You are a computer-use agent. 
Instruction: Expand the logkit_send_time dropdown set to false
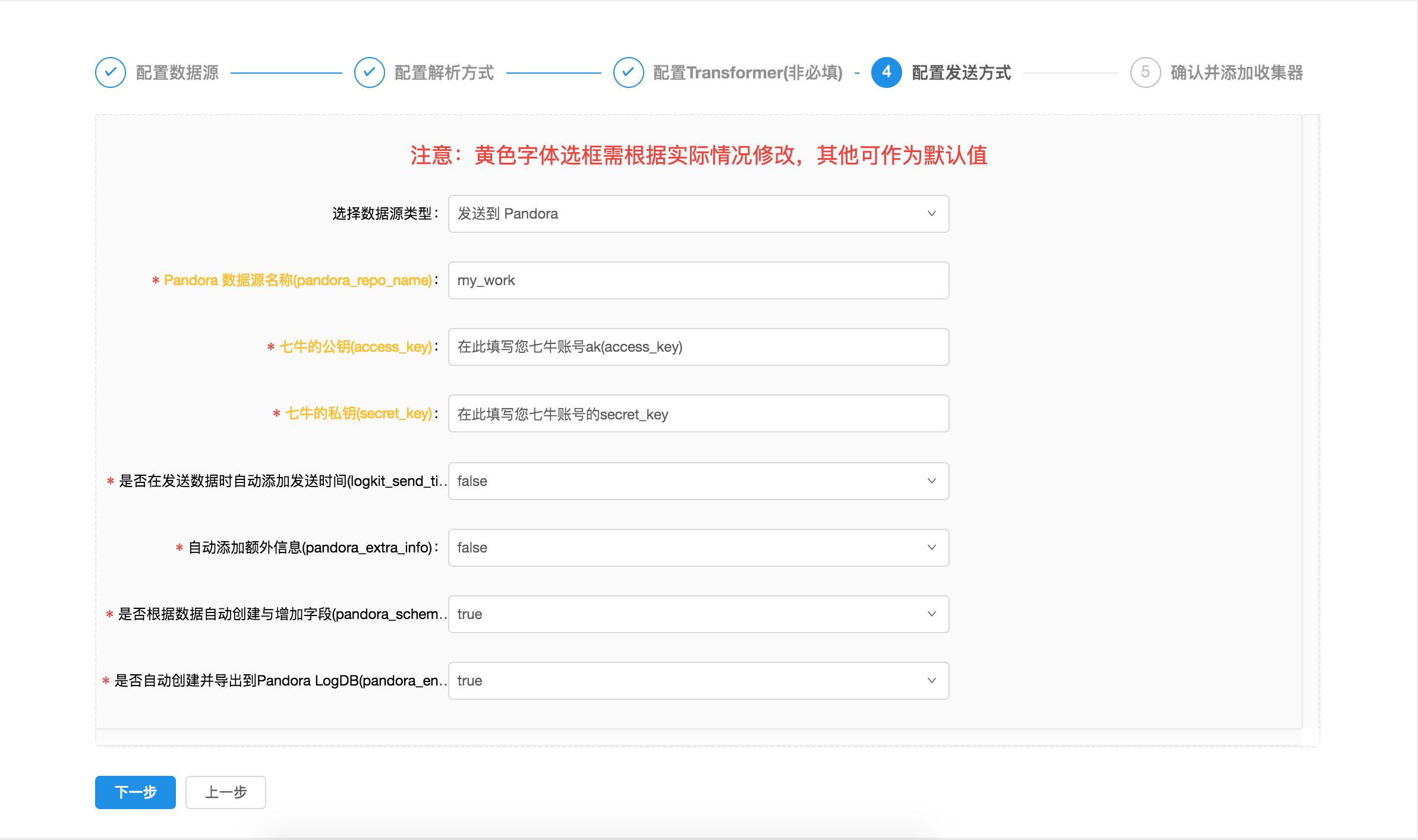tap(699, 481)
